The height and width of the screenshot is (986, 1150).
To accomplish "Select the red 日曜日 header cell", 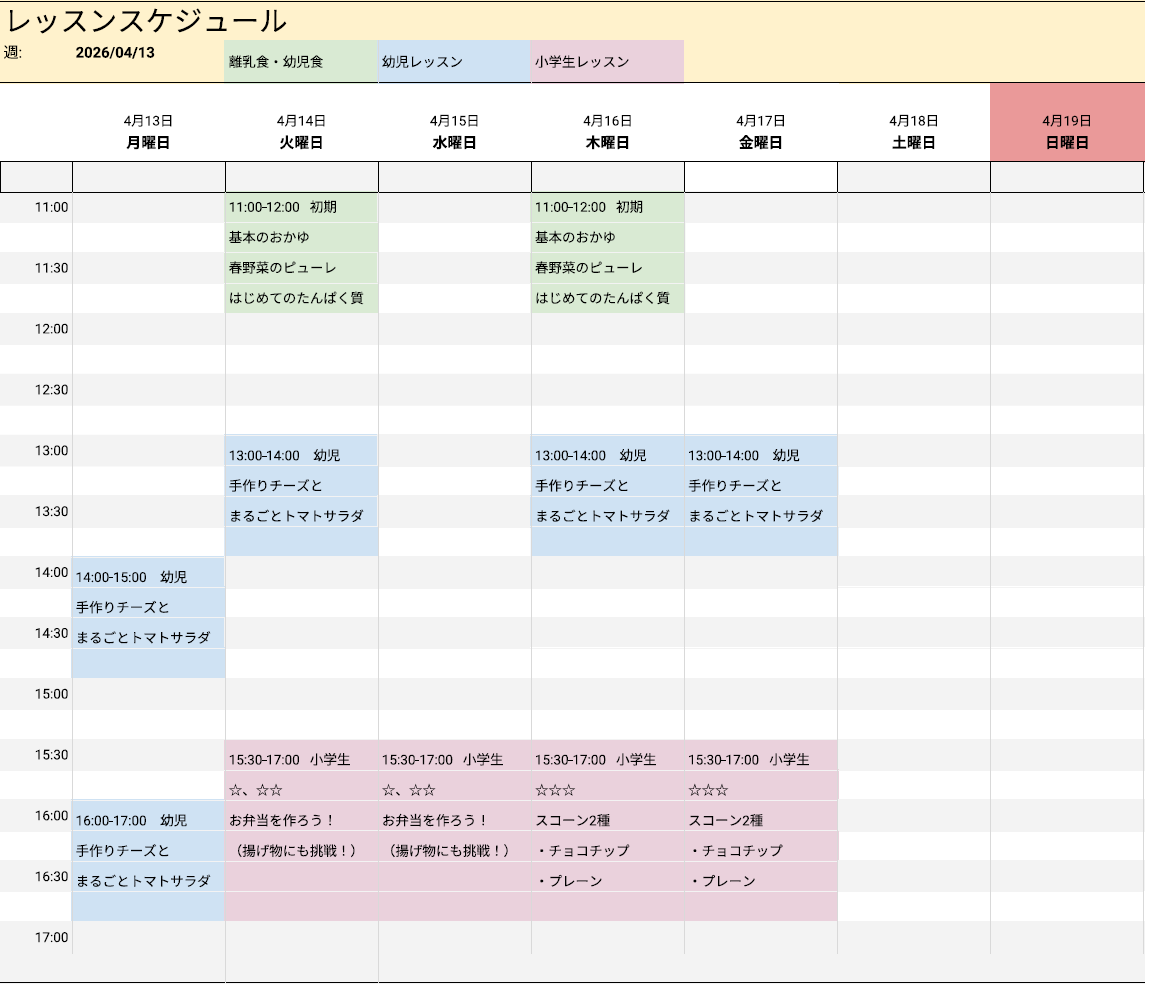I will pyautogui.click(x=1066, y=142).
